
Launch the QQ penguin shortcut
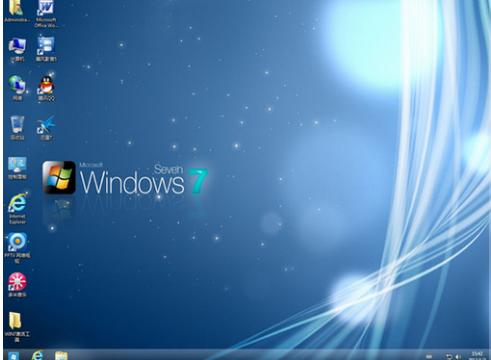coord(46,87)
